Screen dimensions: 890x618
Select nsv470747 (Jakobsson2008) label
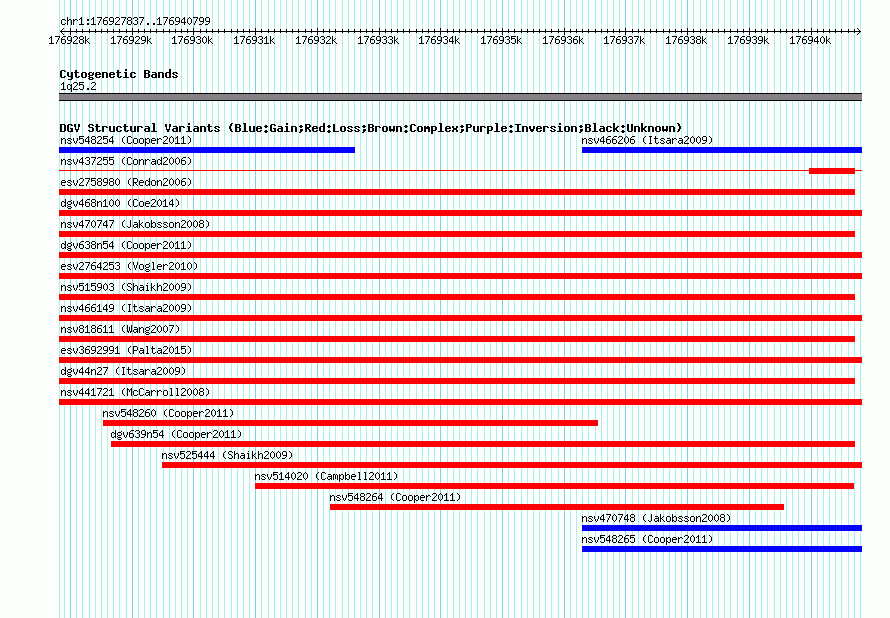click(135, 224)
